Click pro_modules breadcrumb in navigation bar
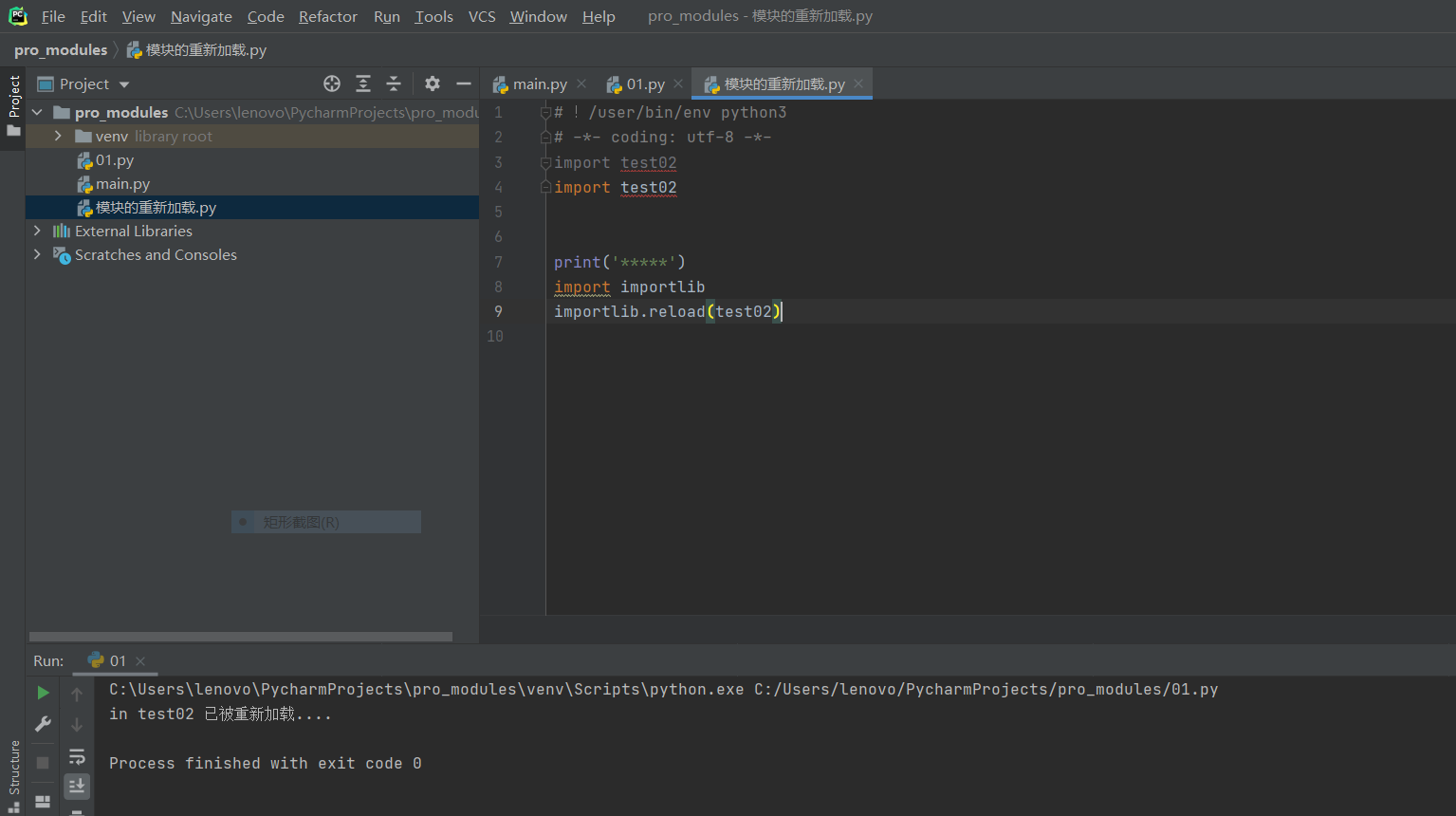This screenshot has height=816, width=1456. 61,50
